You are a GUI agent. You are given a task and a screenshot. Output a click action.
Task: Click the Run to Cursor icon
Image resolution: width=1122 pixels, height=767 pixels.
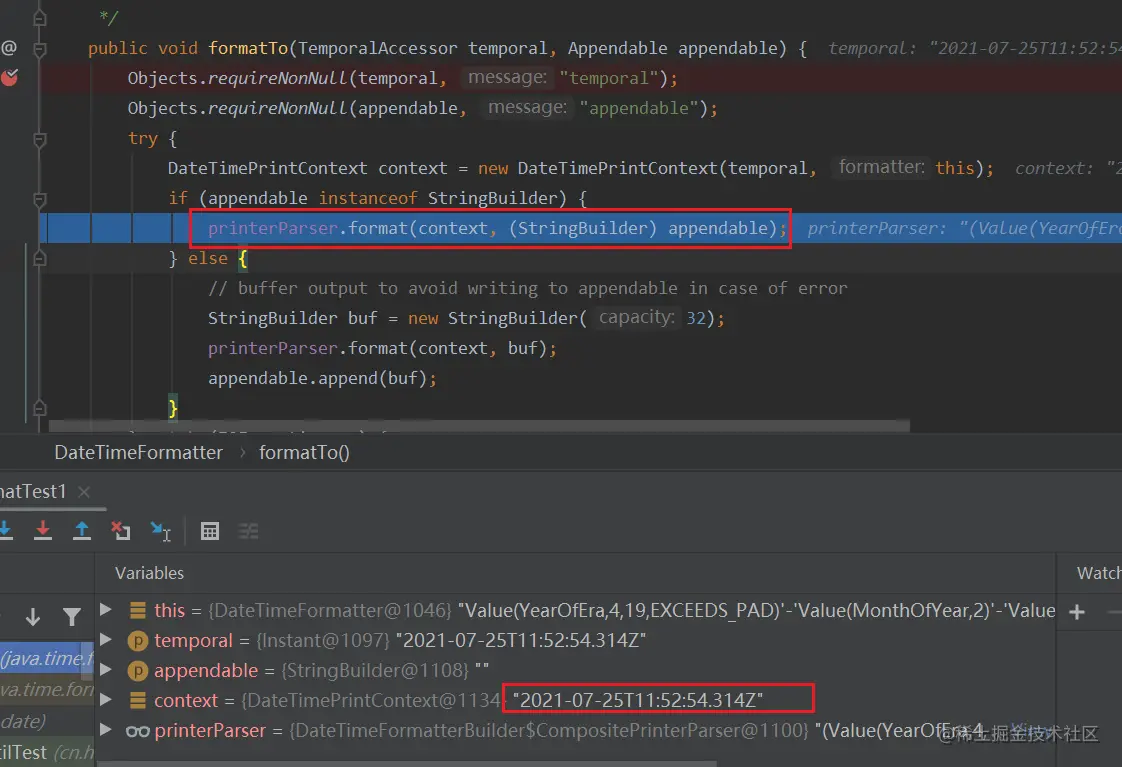(160, 531)
